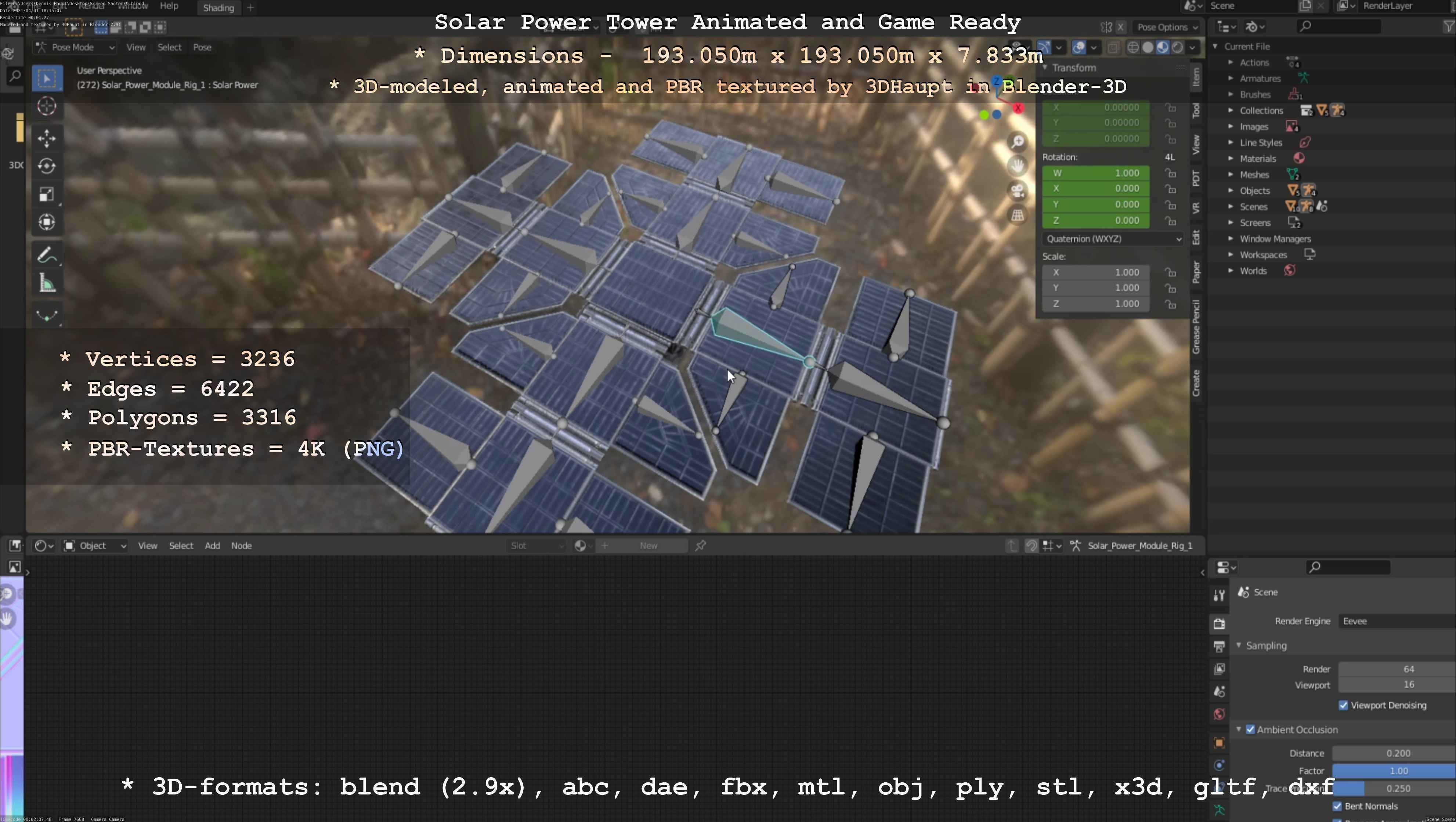Screen dimensions: 1456x822
Task: Open the Pose Mode dropdown
Action: pos(75,47)
